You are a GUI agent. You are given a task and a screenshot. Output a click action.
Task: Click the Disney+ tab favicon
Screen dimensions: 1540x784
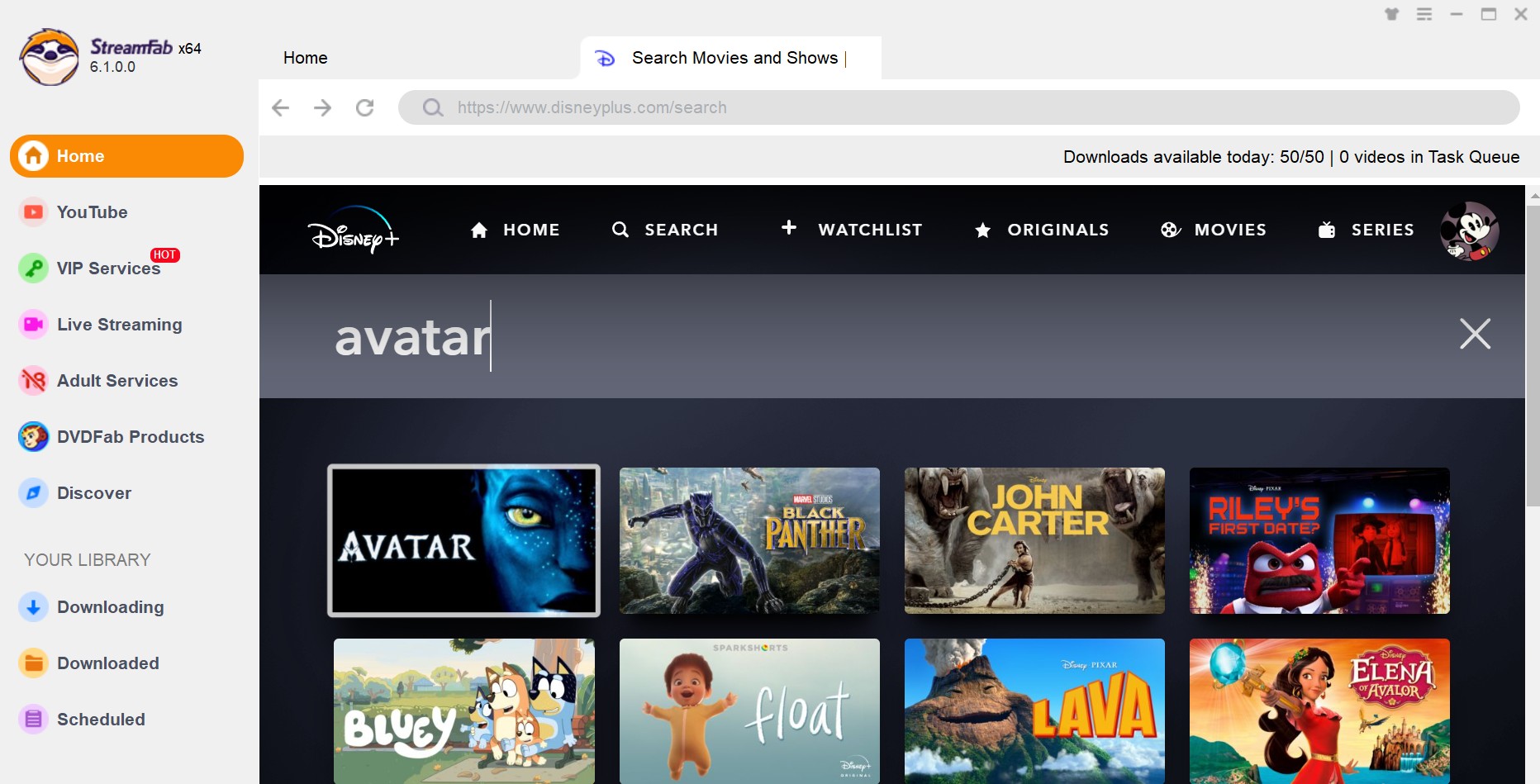pyautogui.click(x=606, y=58)
